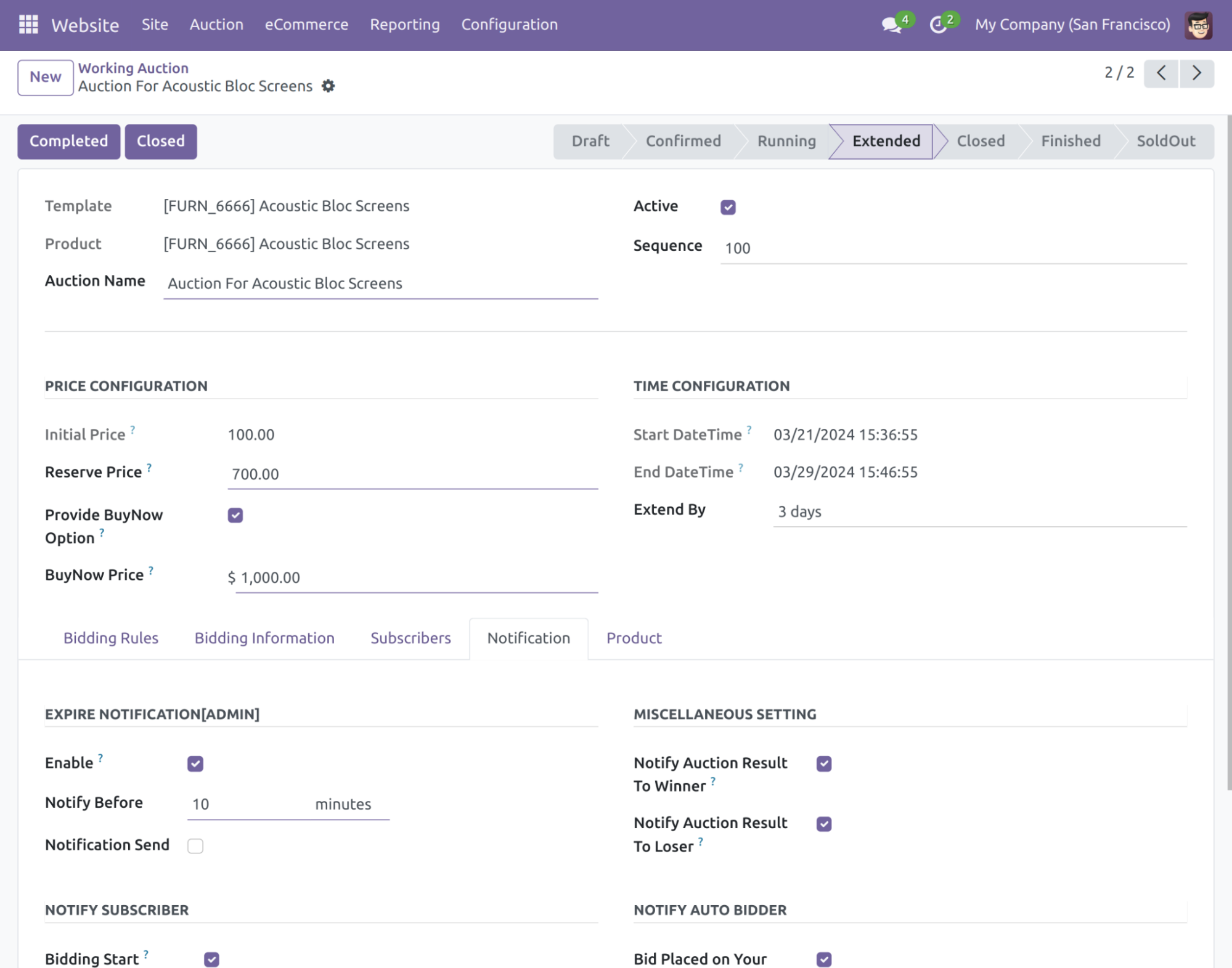
Task: Edit the Extend By field
Action: tap(980, 512)
